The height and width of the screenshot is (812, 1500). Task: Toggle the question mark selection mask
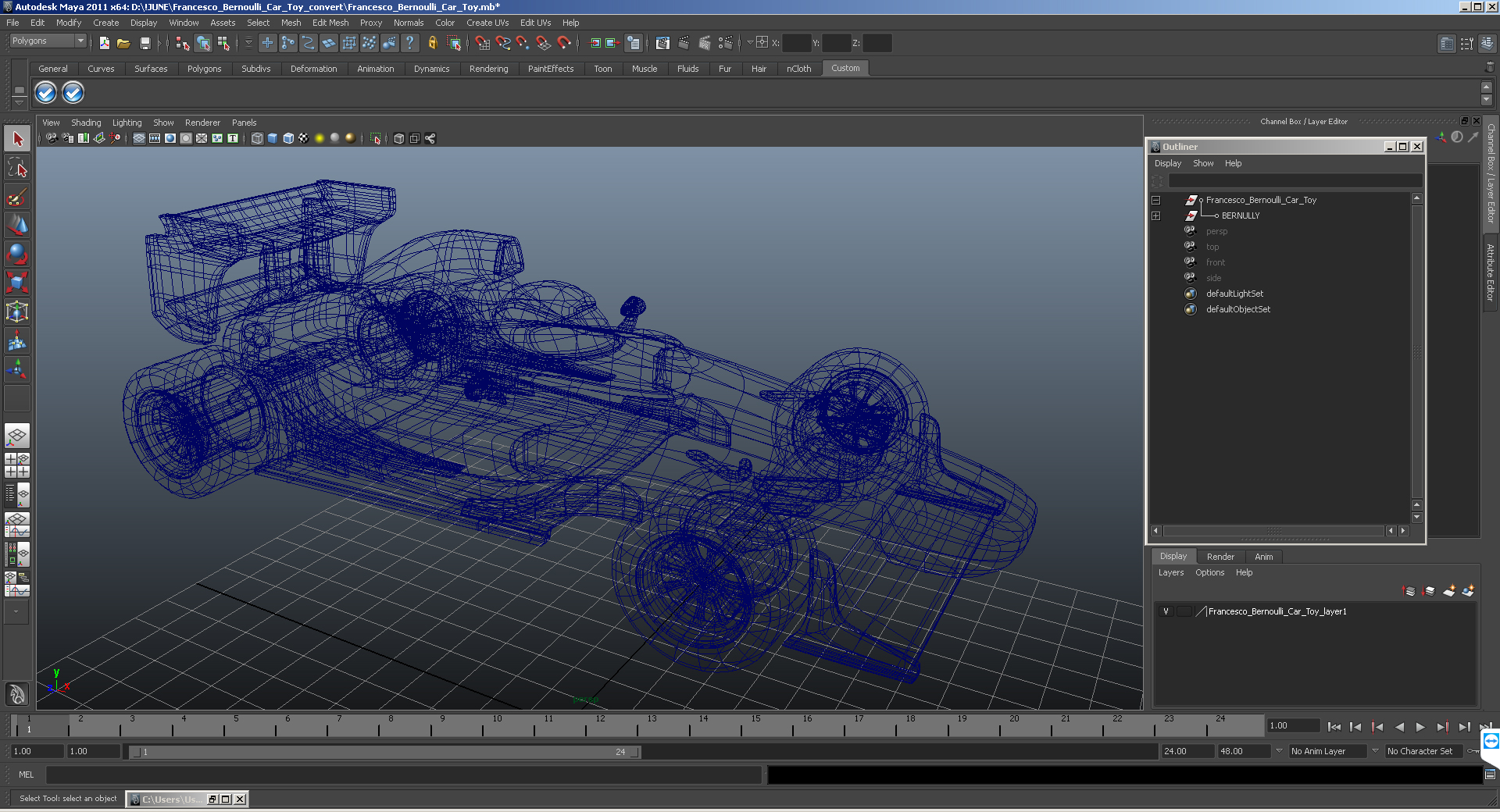[x=409, y=43]
